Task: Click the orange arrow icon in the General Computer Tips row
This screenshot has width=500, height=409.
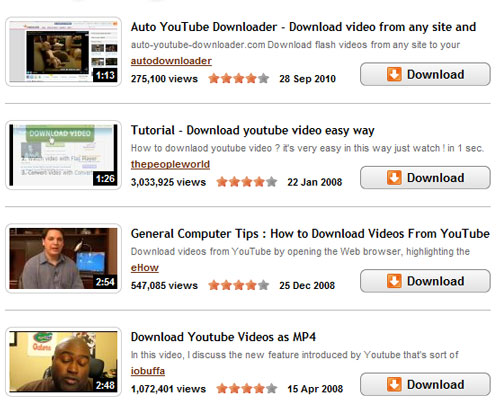Action: click(394, 281)
